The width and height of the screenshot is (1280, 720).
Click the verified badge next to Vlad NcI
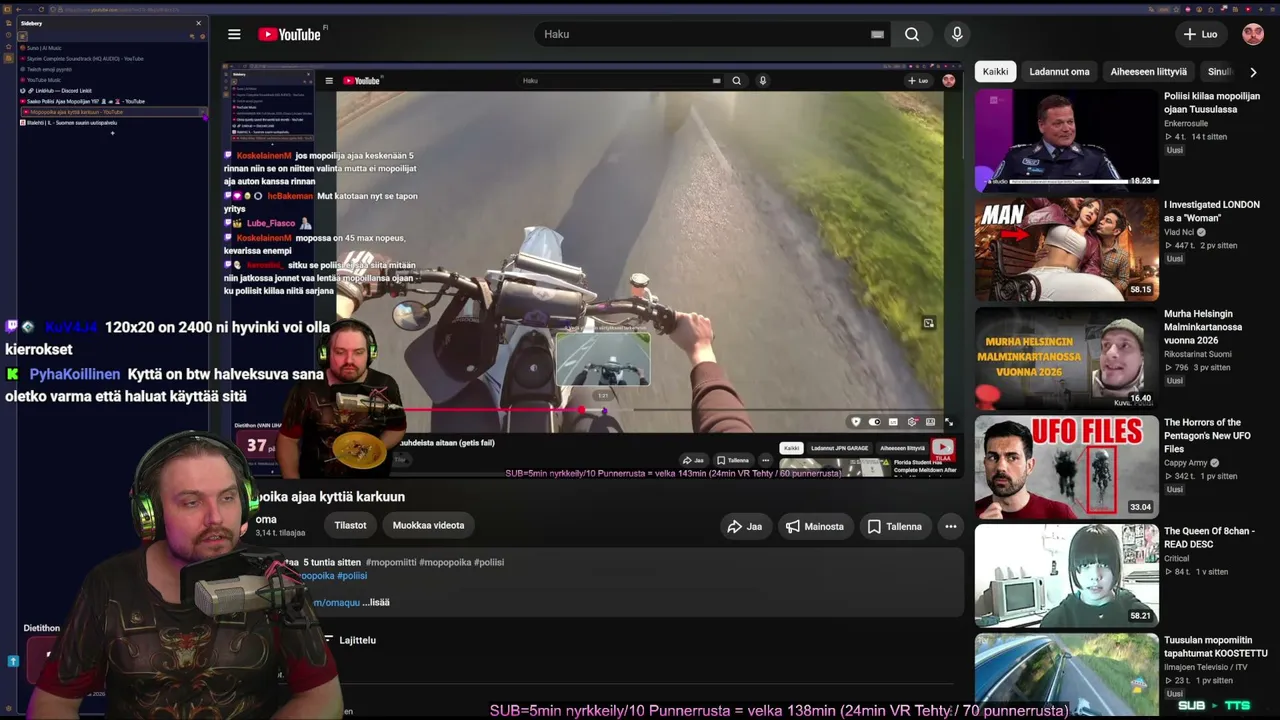1201,232
